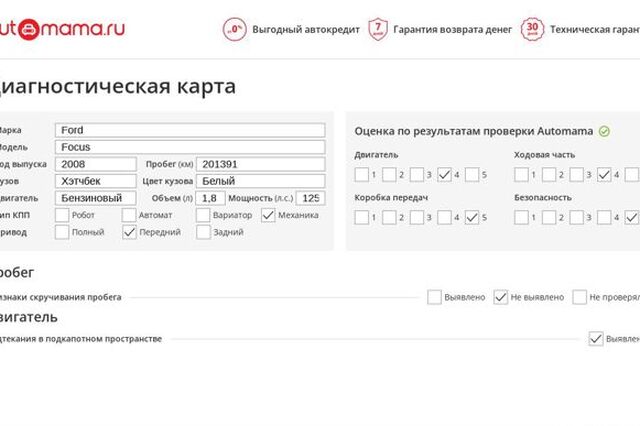Uncheck Коробка передач rating checkbox 5

472,217
